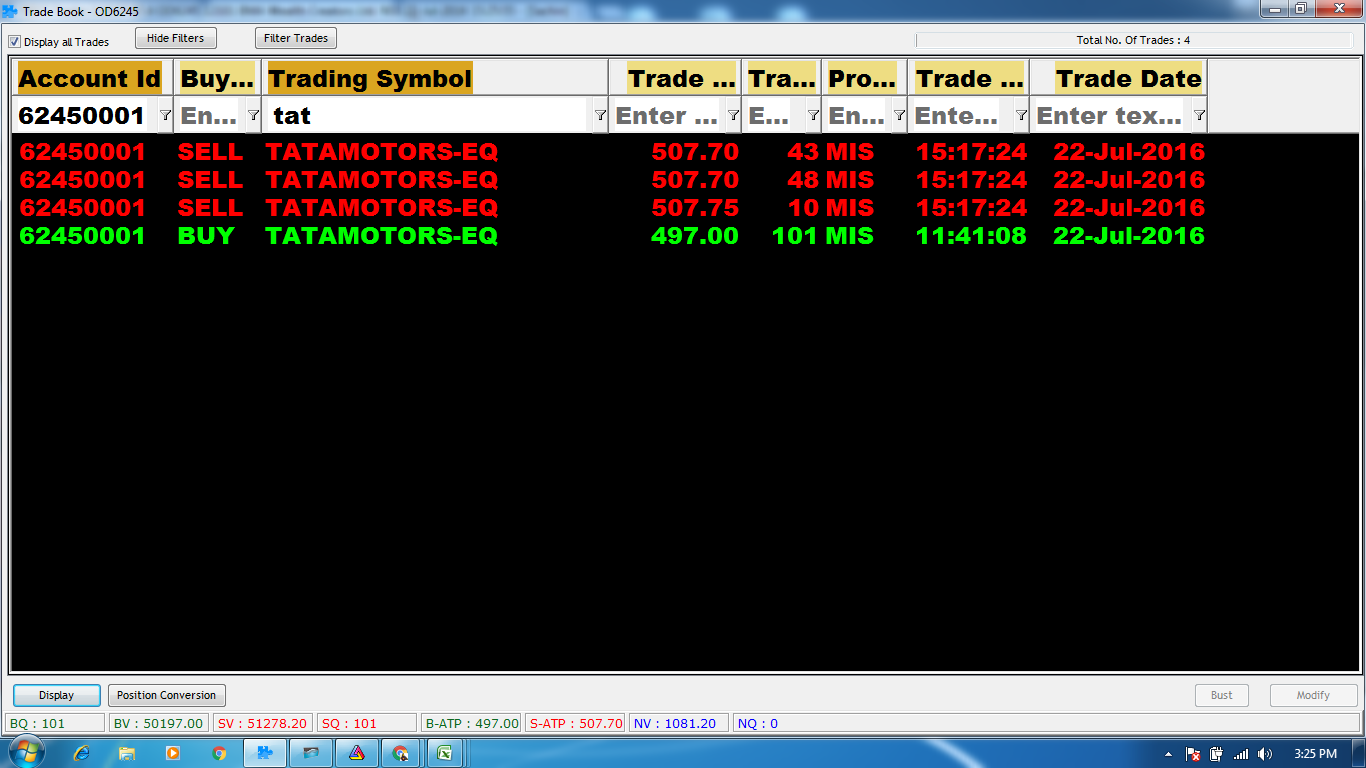Image resolution: width=1366 pixels, height=768 pixels.
Task: Open Excel from the taskbar
Action: (x=446, y=753)
